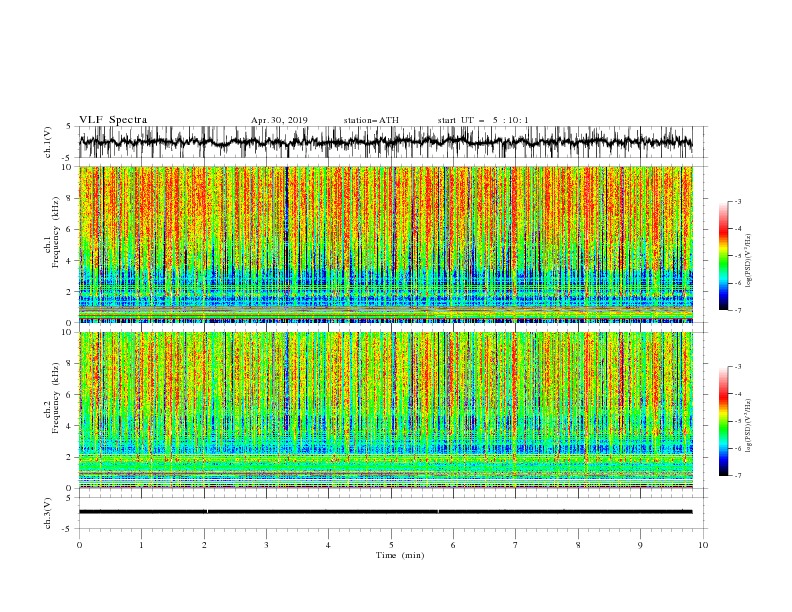Click the '2' kHz tick on ch.1 frequency axis
Viewport: 792px width, 612px height.
tap(69, 291)
